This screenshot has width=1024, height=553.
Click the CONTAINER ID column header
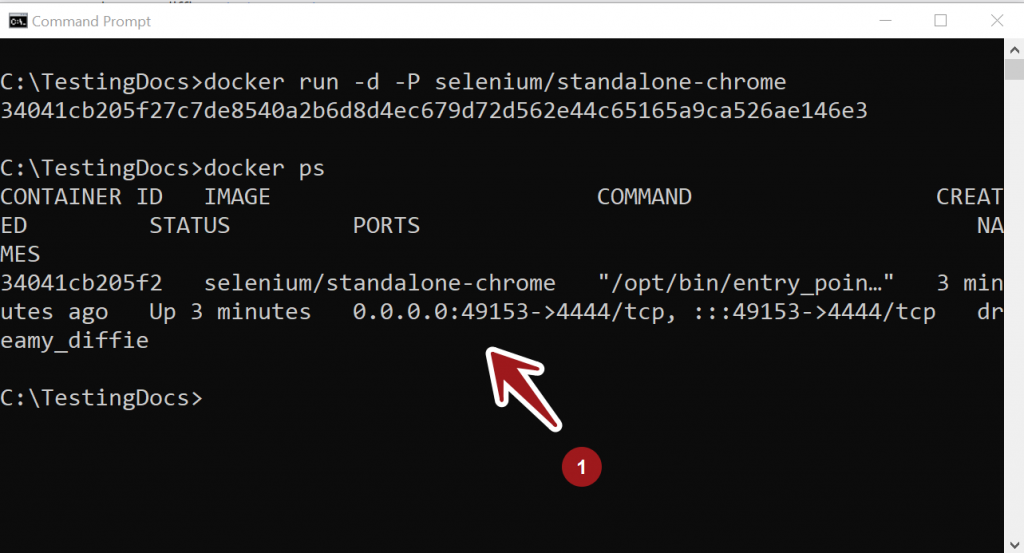82,197
